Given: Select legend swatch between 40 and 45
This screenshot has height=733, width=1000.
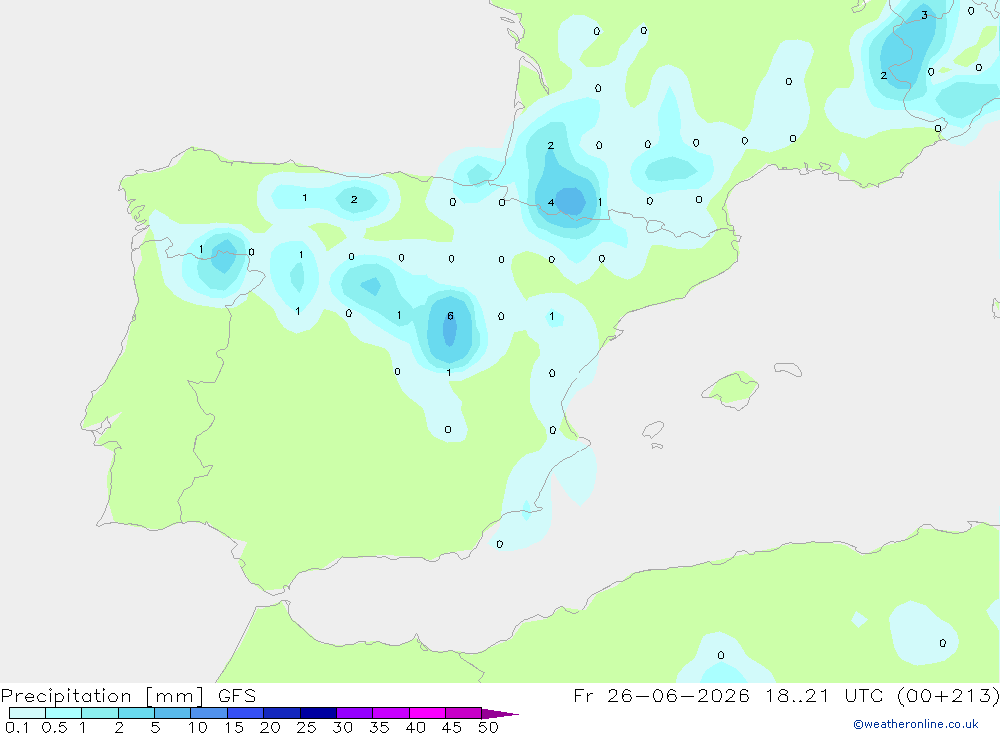Looking at the screenshot, I should (427, 713).
